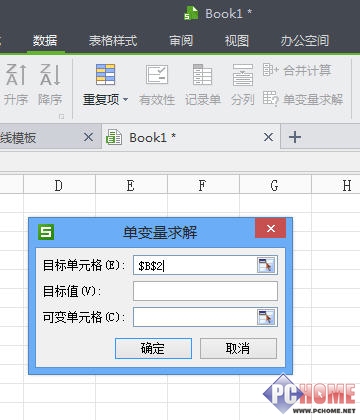Switch to the 数据 ribbon tab
This screenshot has height=420, width=360.
(x=45, y=41)
